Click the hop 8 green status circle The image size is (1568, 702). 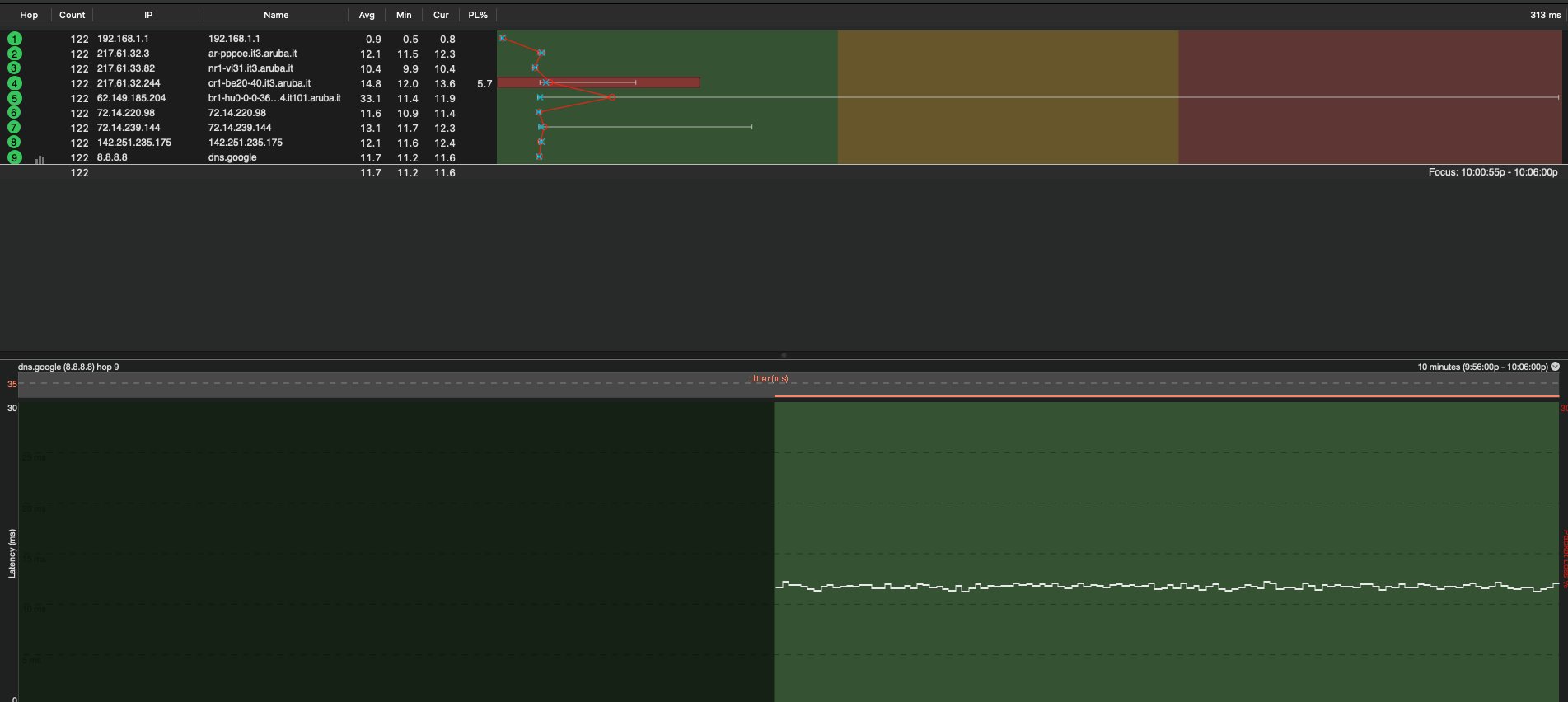point(14,143)
